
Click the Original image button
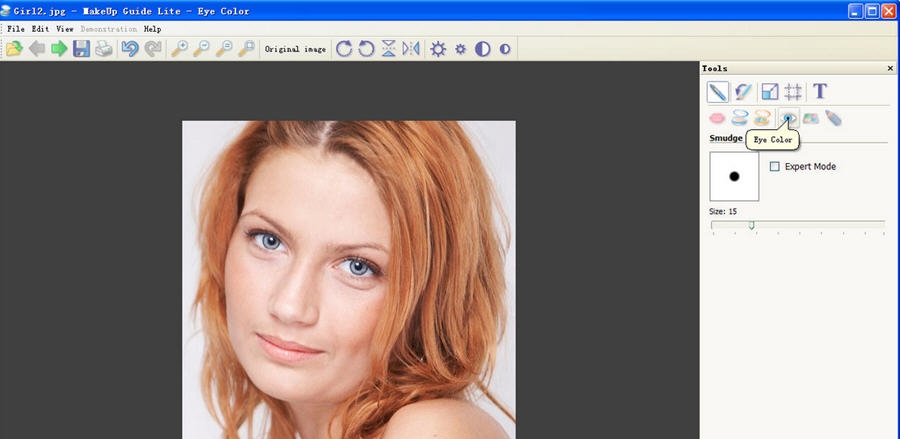295,49
